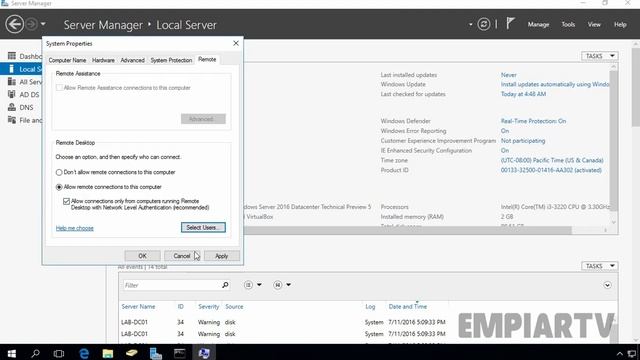
Task: Open the Windows Start button
Action: tap(11, 353)
